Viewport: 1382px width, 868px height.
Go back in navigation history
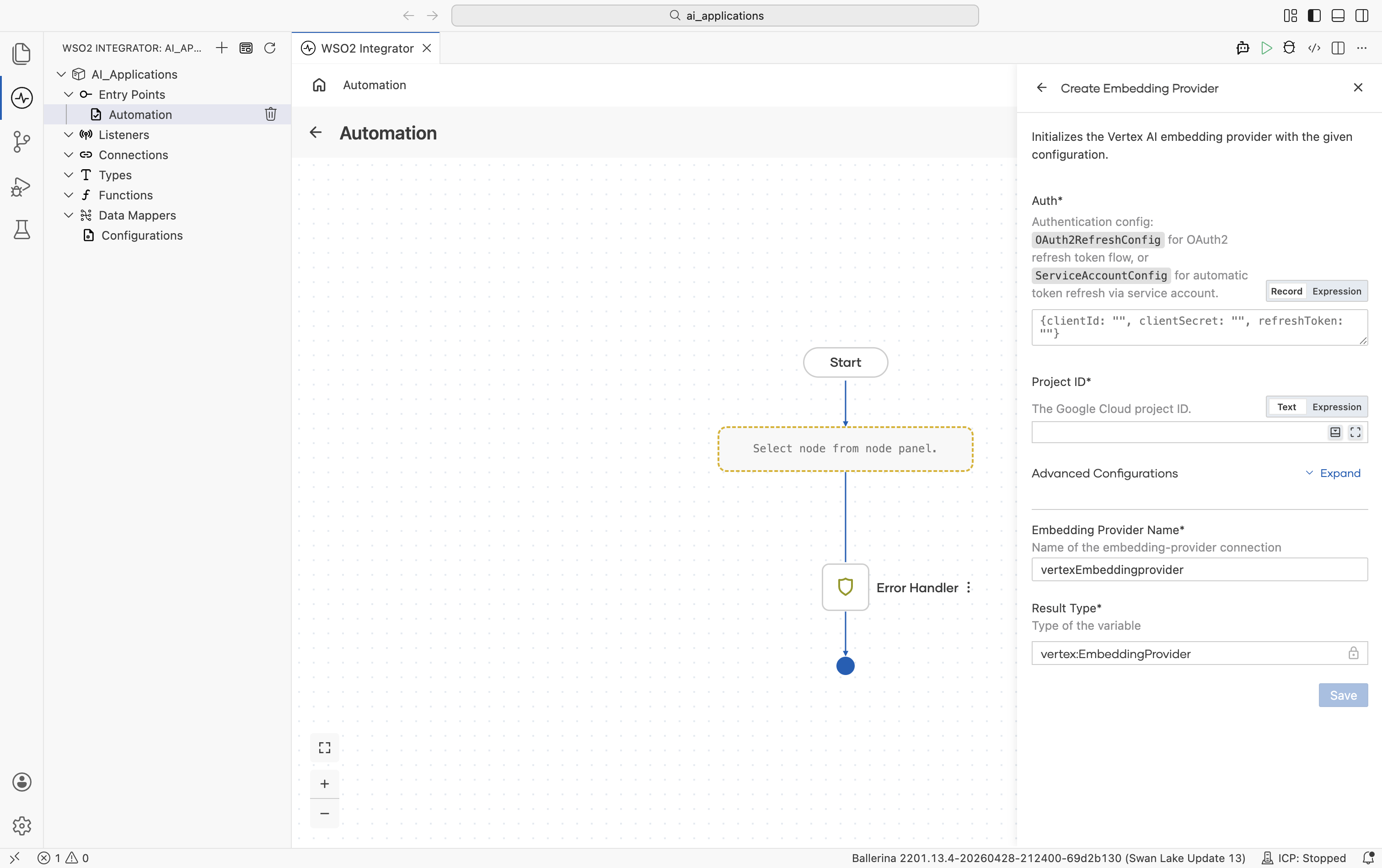coord(409,16)
